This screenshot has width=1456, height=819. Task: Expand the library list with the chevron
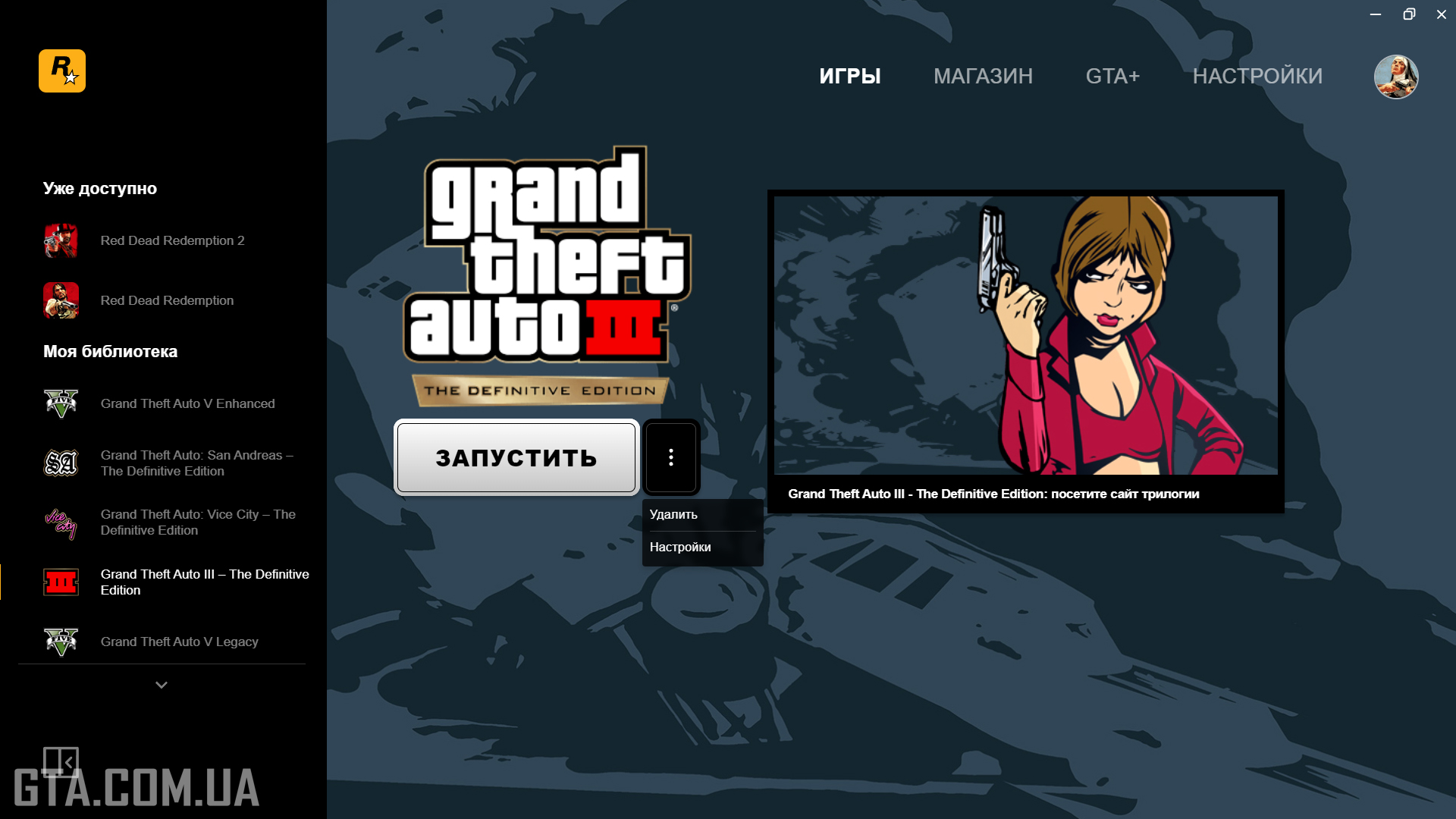(162, 685)
